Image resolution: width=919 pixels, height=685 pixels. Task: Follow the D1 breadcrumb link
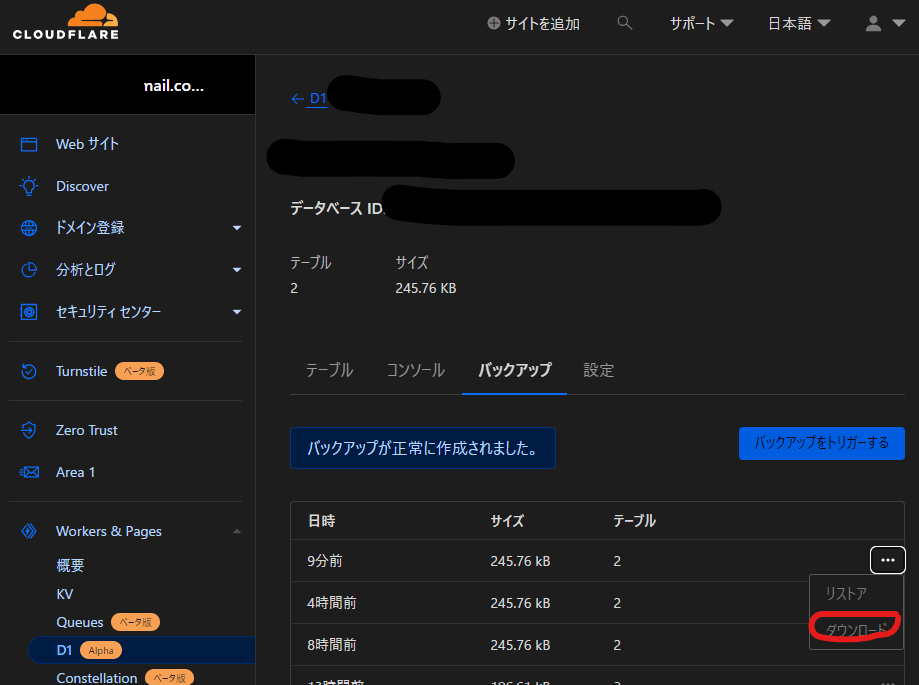318,98
